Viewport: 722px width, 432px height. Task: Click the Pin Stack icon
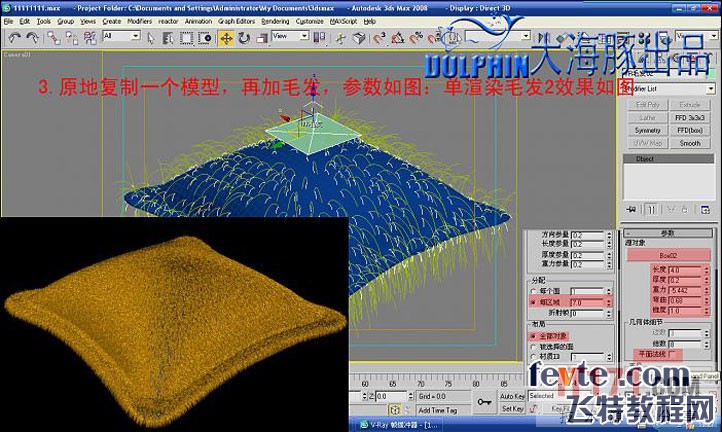pos(631,210)
